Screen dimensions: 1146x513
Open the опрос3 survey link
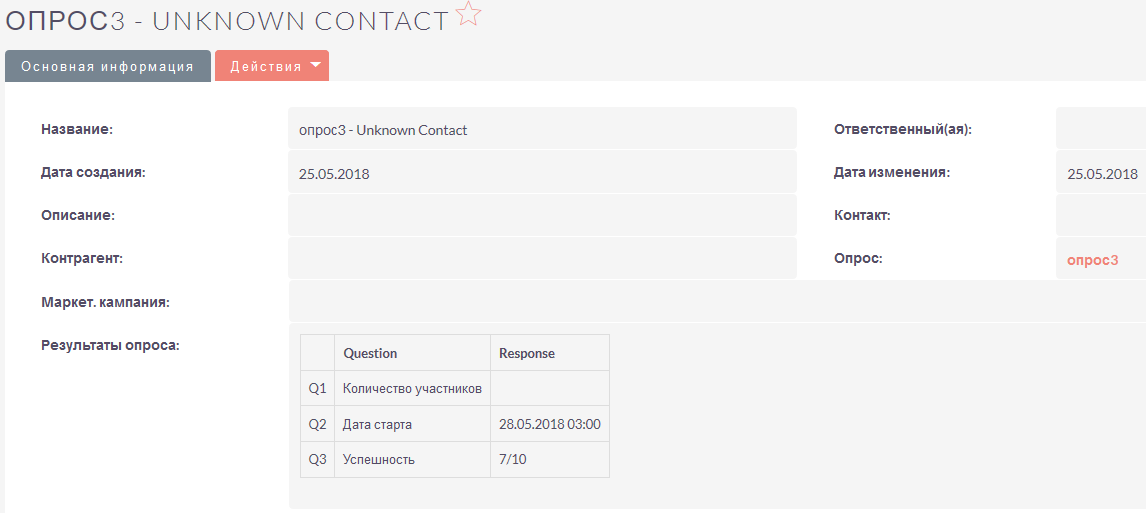click(1092, 259)
